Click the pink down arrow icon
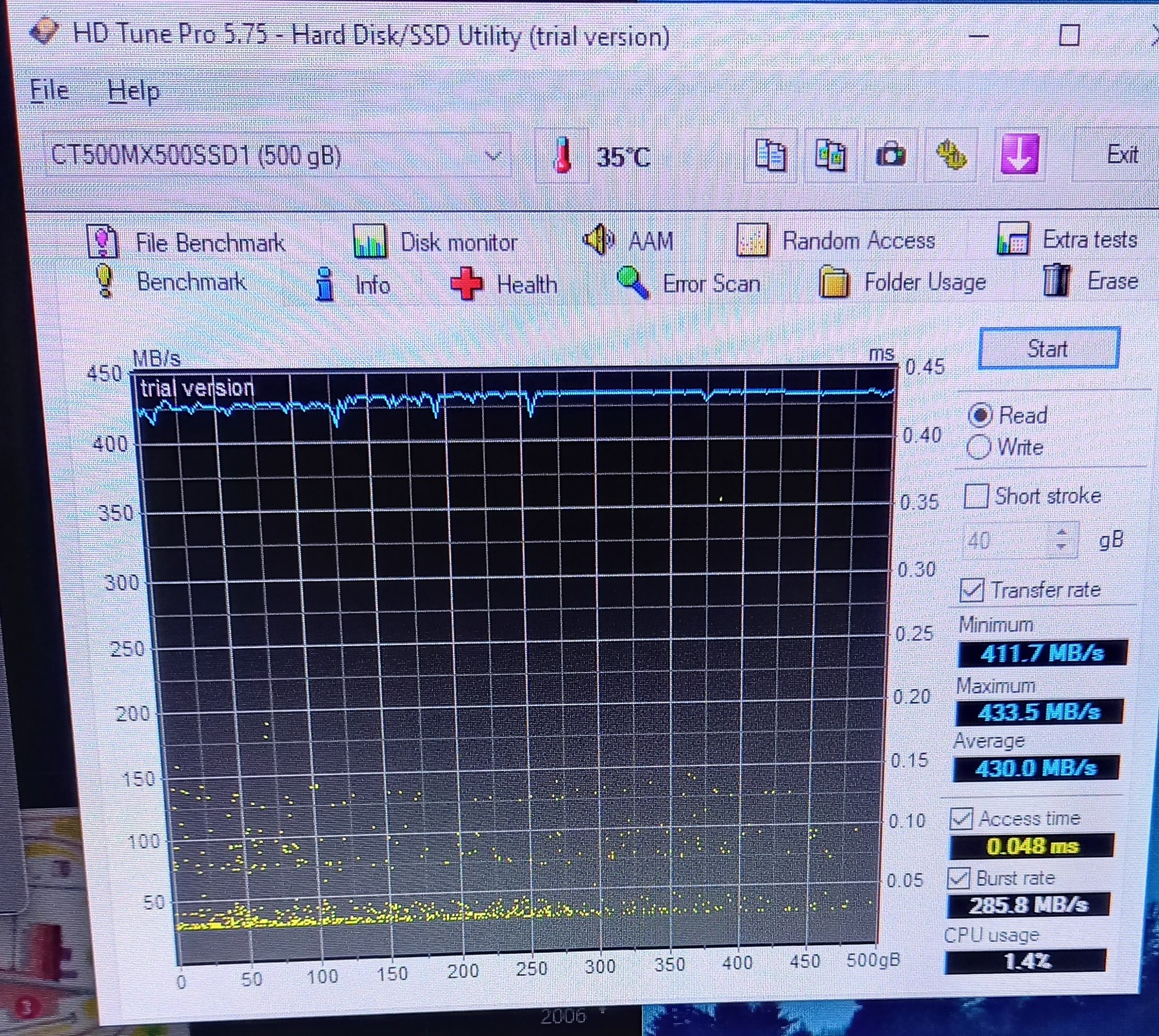Image resolution: width=1159 pixels, height=1036 pixels. tap(1019, 154)
